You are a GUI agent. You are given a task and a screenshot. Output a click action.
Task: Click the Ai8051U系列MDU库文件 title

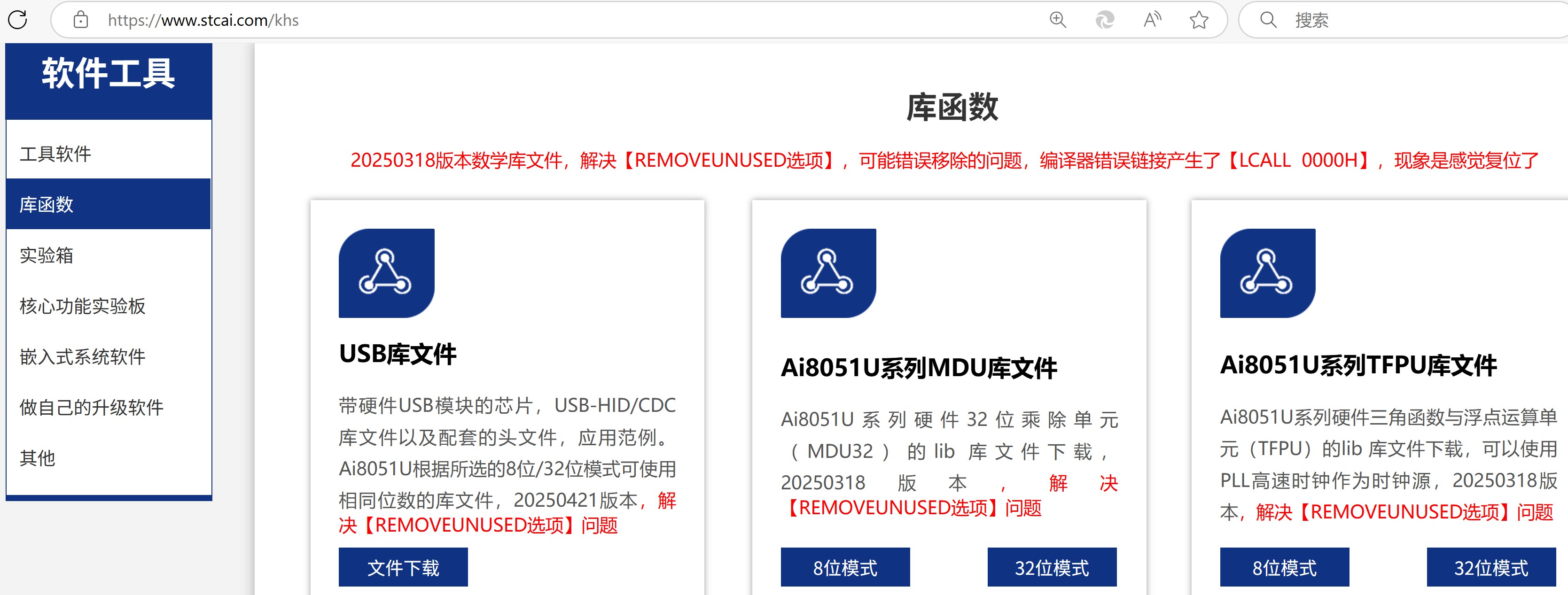point(919,368)
